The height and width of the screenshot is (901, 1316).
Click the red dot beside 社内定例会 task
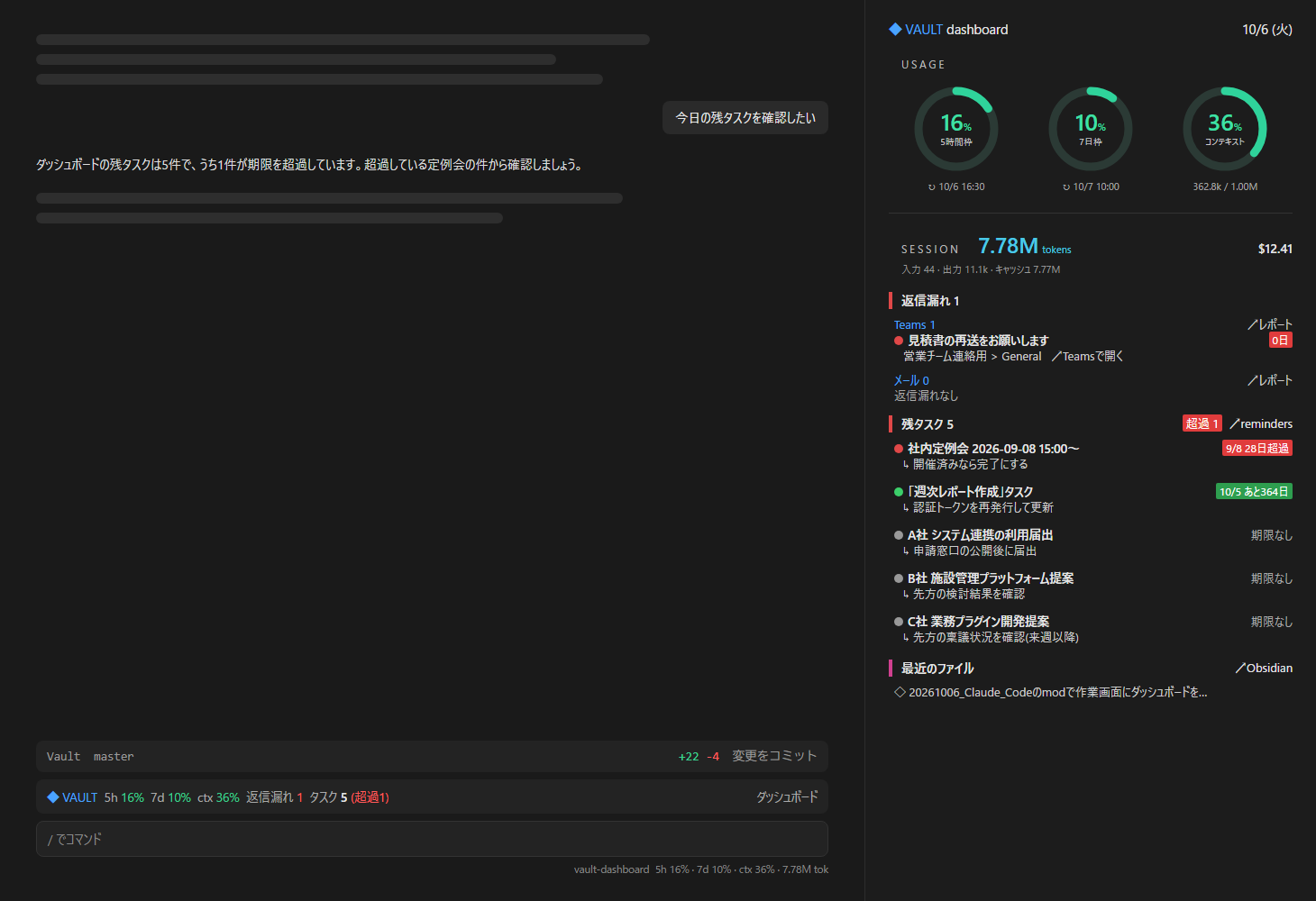coord(899,449)
